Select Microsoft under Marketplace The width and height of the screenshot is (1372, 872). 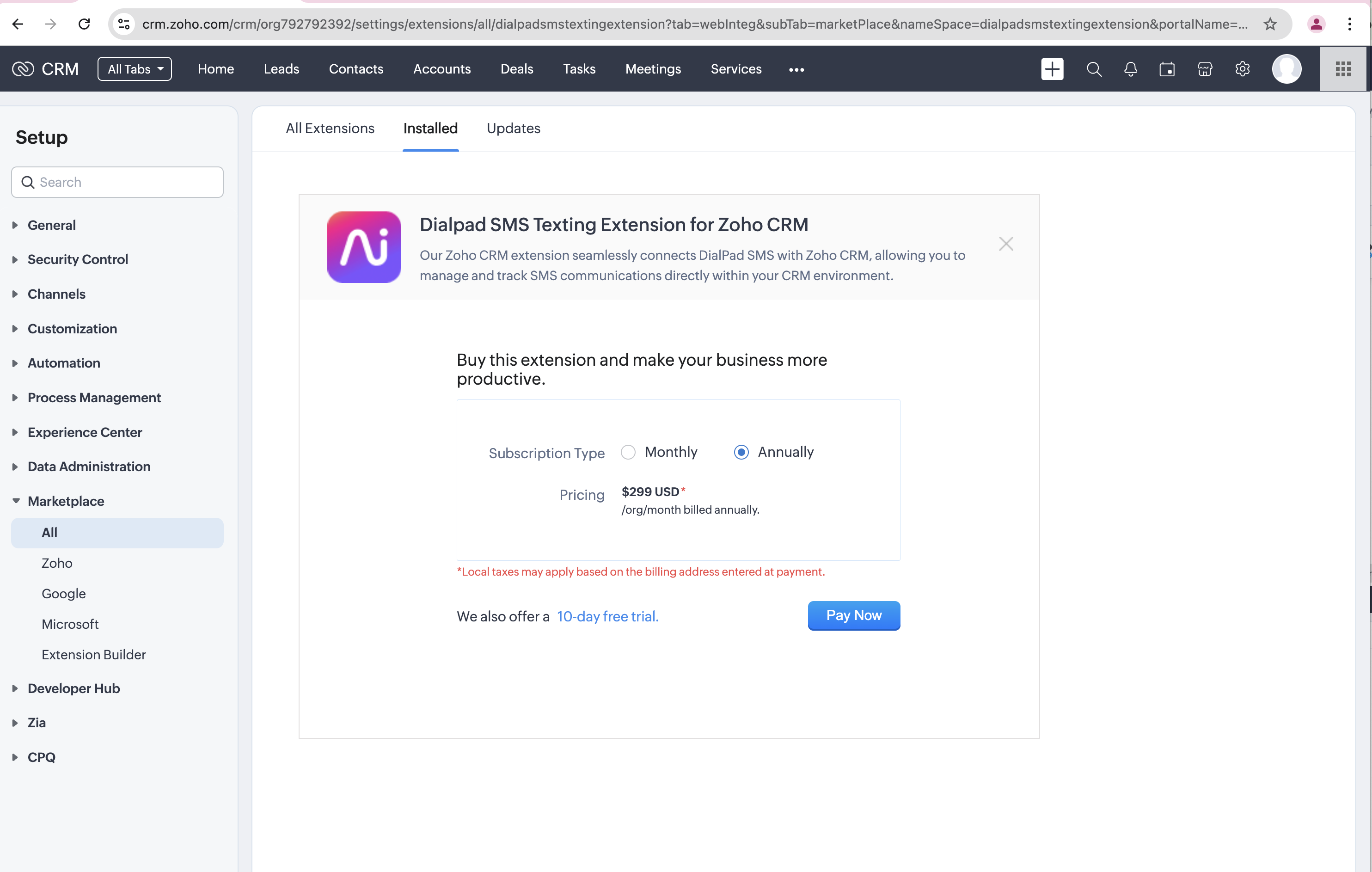point(70,624)
